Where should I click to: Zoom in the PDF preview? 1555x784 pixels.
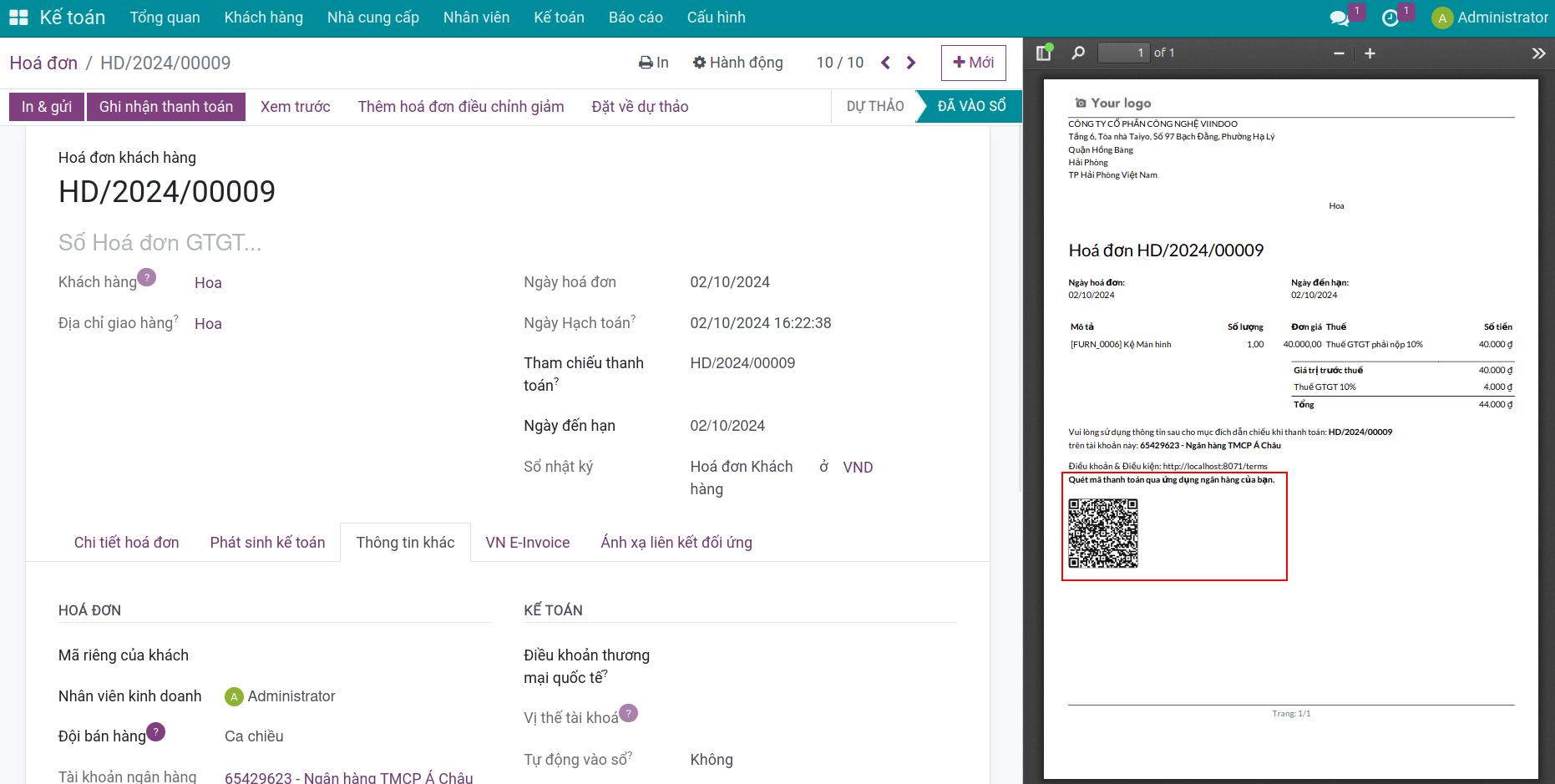(x=1370, y=53)
